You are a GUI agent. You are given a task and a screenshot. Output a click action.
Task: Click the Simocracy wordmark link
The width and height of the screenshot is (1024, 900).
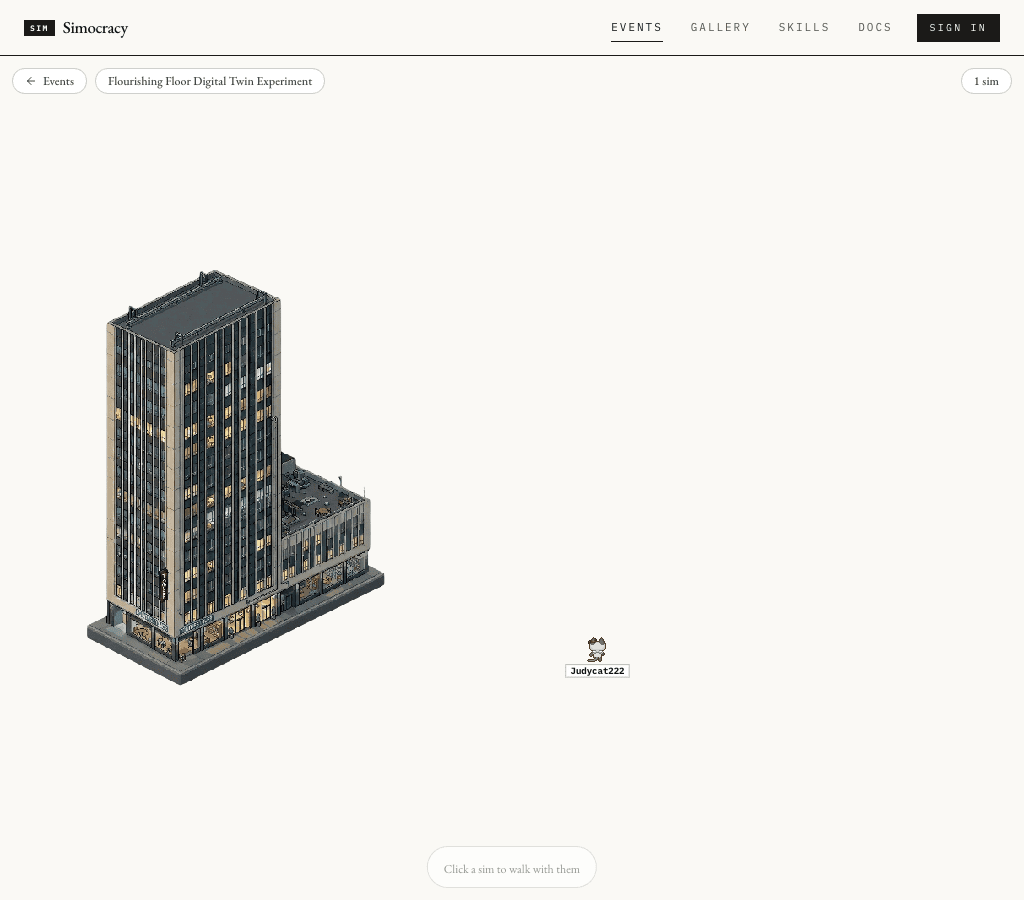point(95,28)
